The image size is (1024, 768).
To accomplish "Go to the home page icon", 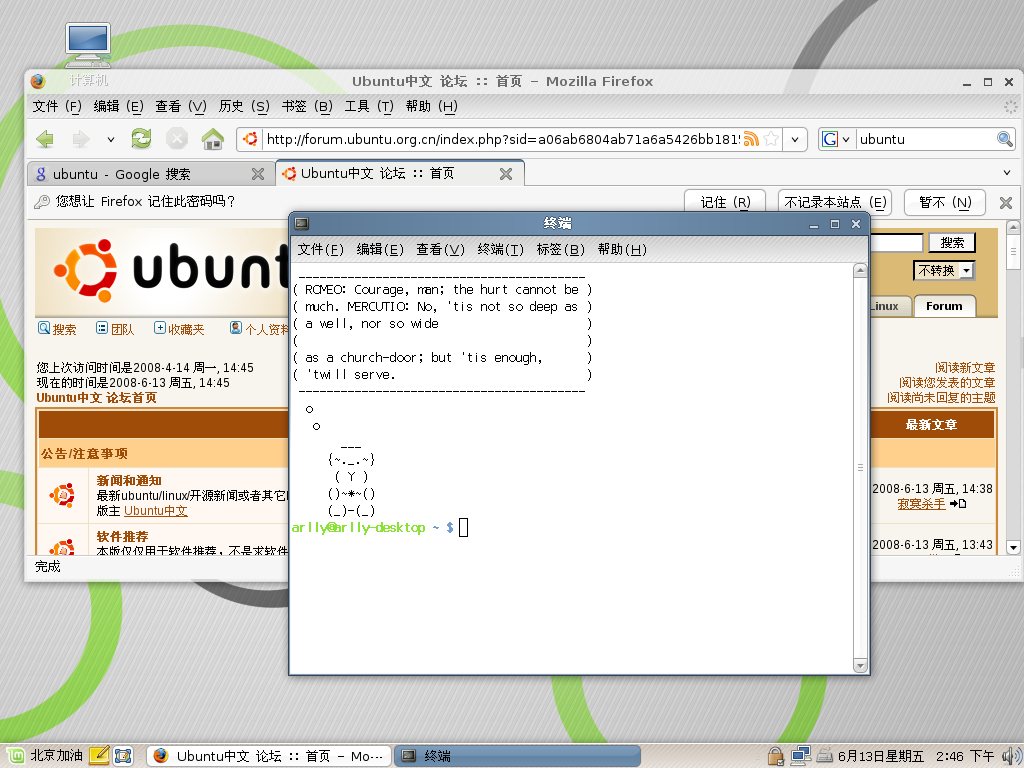I will click(x=212, y=138).
